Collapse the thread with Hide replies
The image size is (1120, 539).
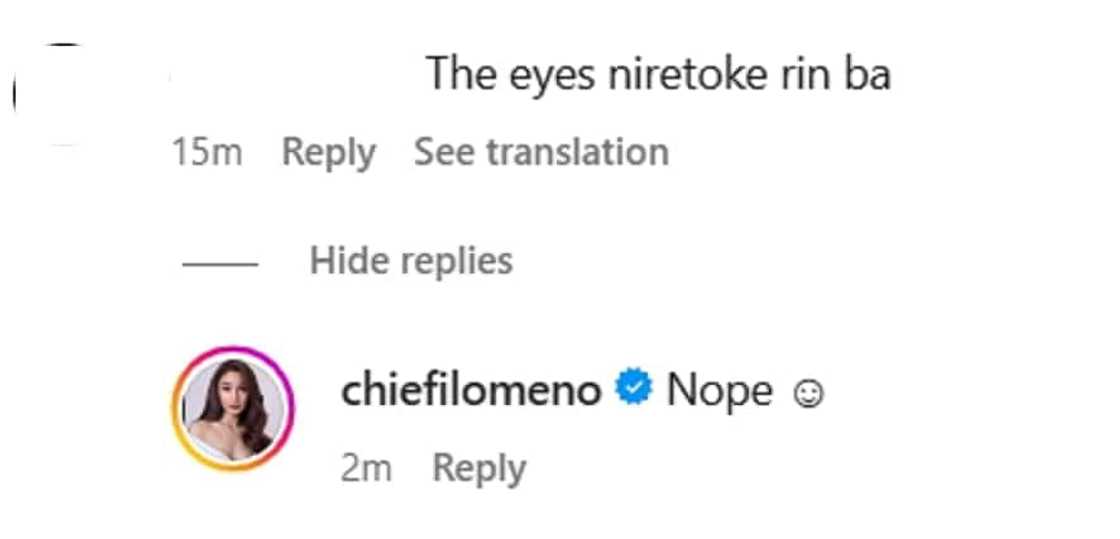tap(411, 262)
